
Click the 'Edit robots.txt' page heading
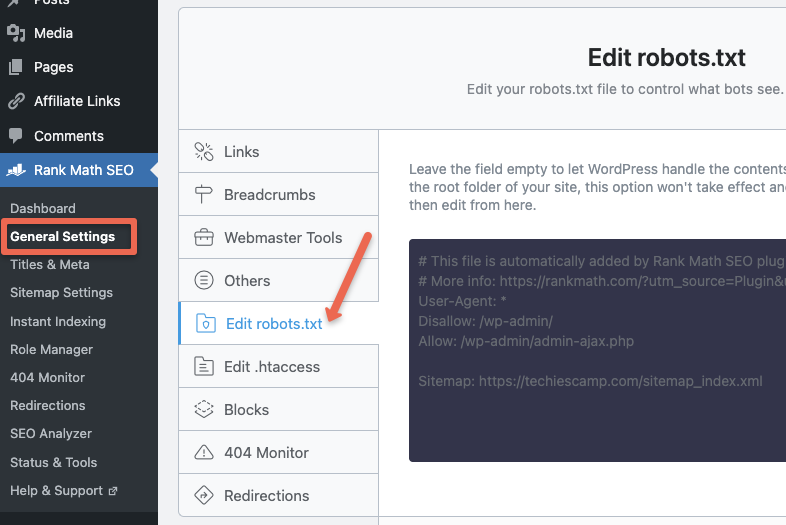coord(667,57)
